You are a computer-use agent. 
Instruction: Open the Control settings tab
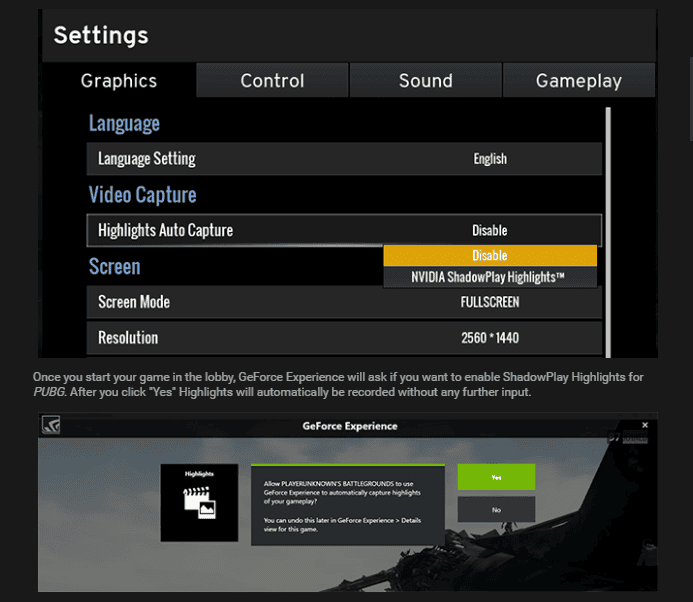click(x=272, y=81)
